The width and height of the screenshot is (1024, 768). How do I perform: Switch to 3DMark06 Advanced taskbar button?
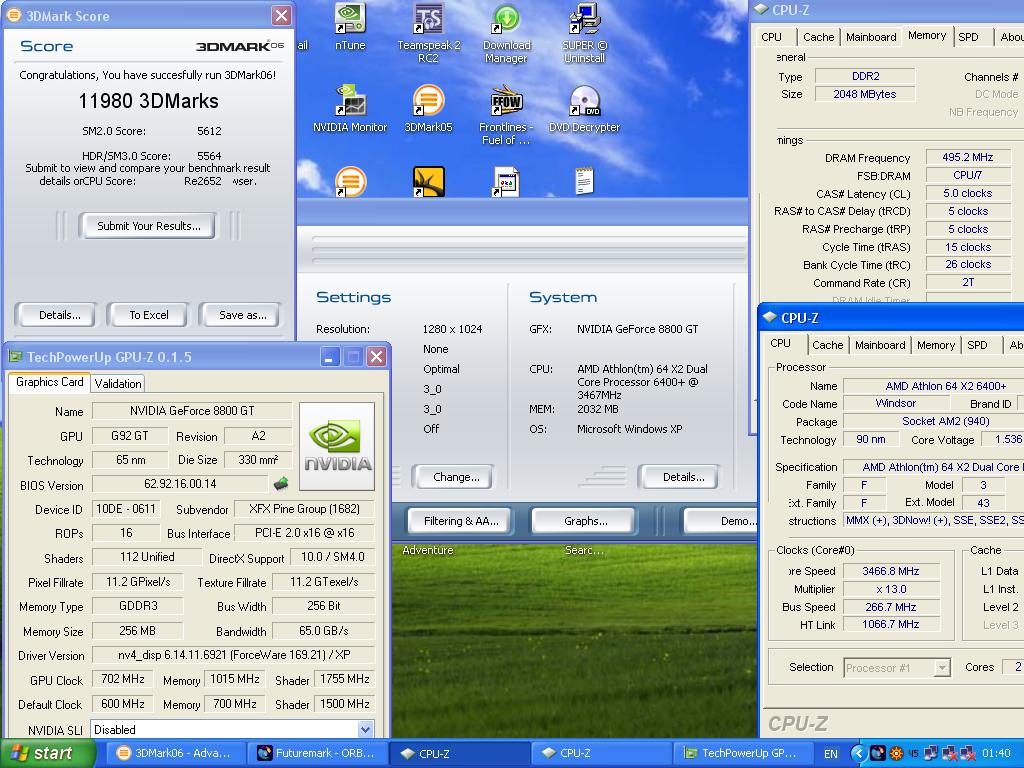174,753
